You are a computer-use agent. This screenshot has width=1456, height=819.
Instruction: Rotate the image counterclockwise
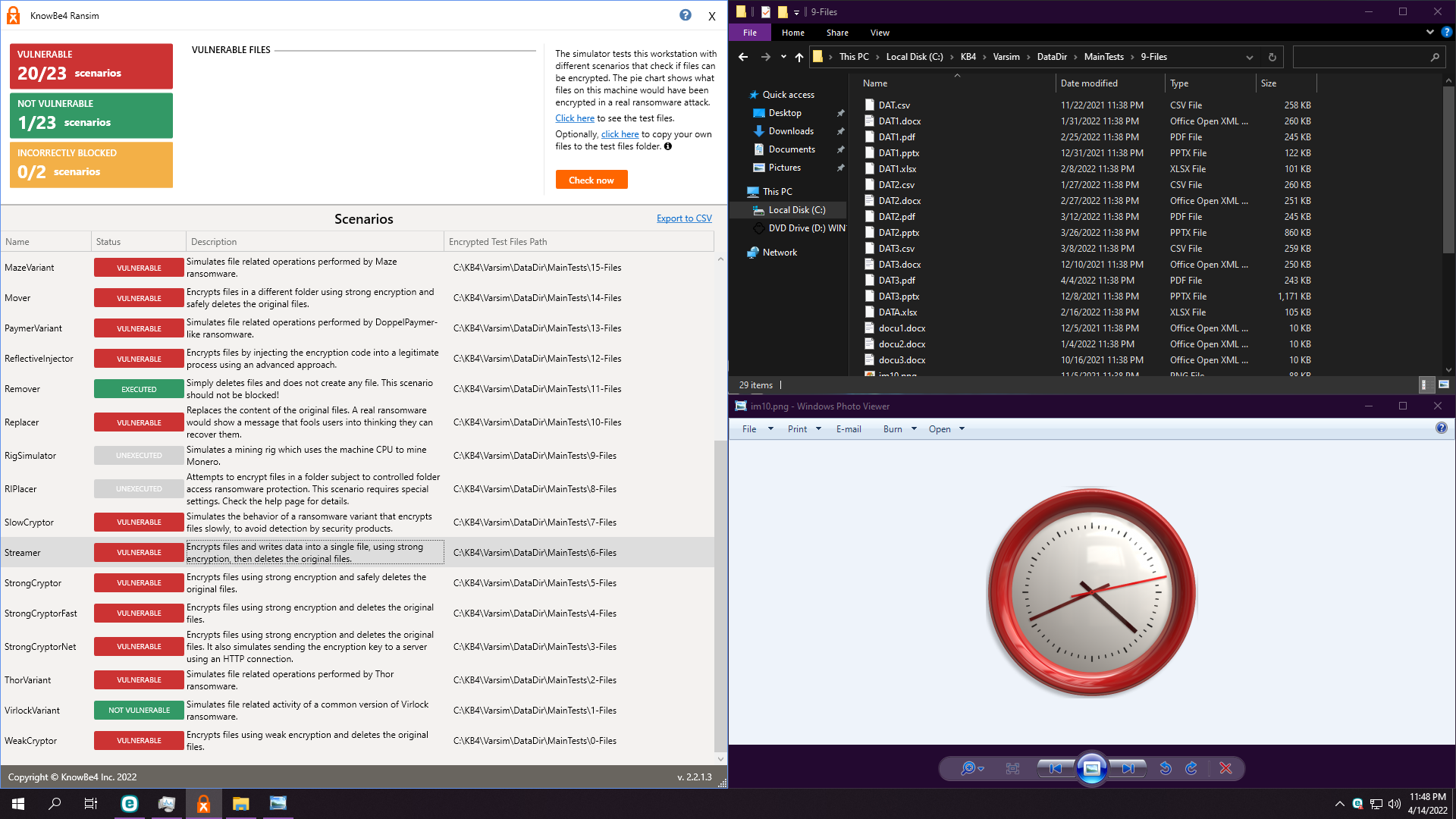coord(1166,768)
